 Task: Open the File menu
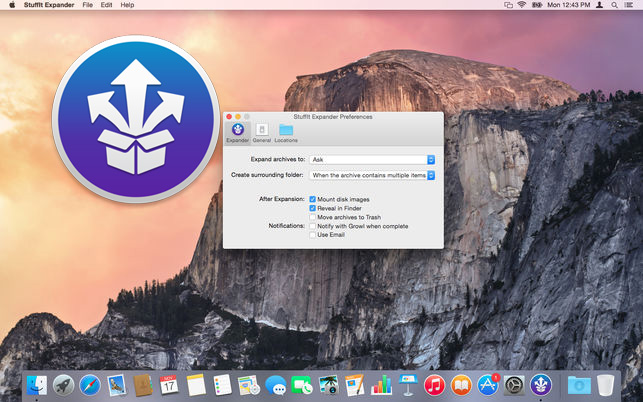coord(87,5)
